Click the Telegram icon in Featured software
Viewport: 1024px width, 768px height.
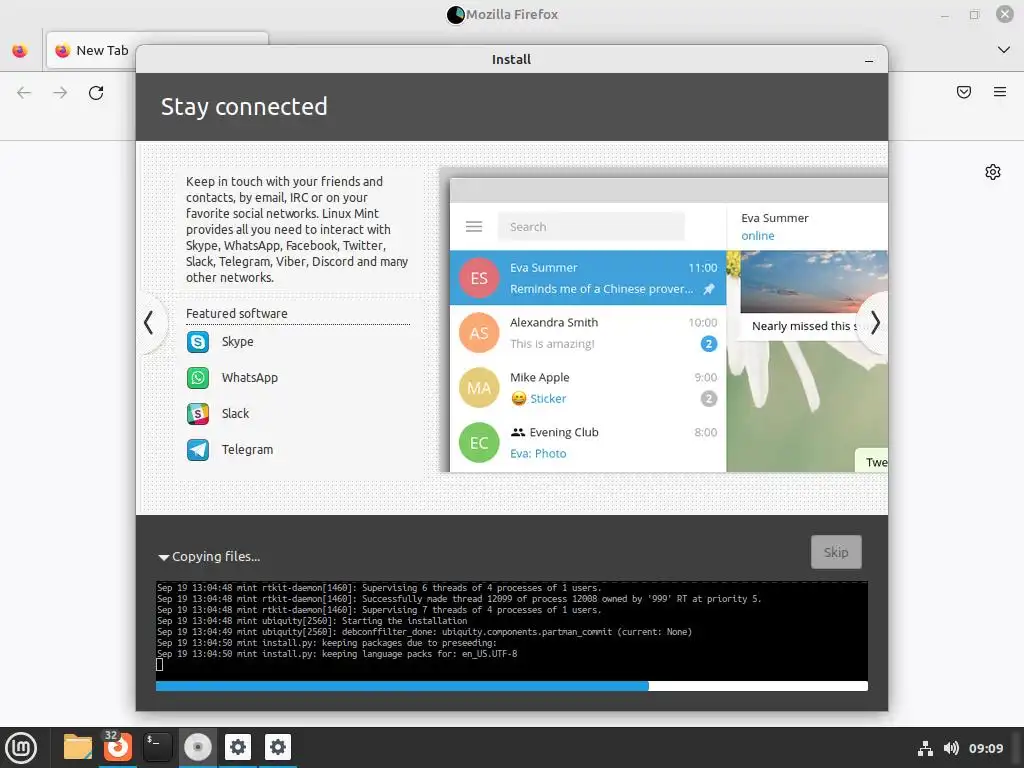pos(198,449)
